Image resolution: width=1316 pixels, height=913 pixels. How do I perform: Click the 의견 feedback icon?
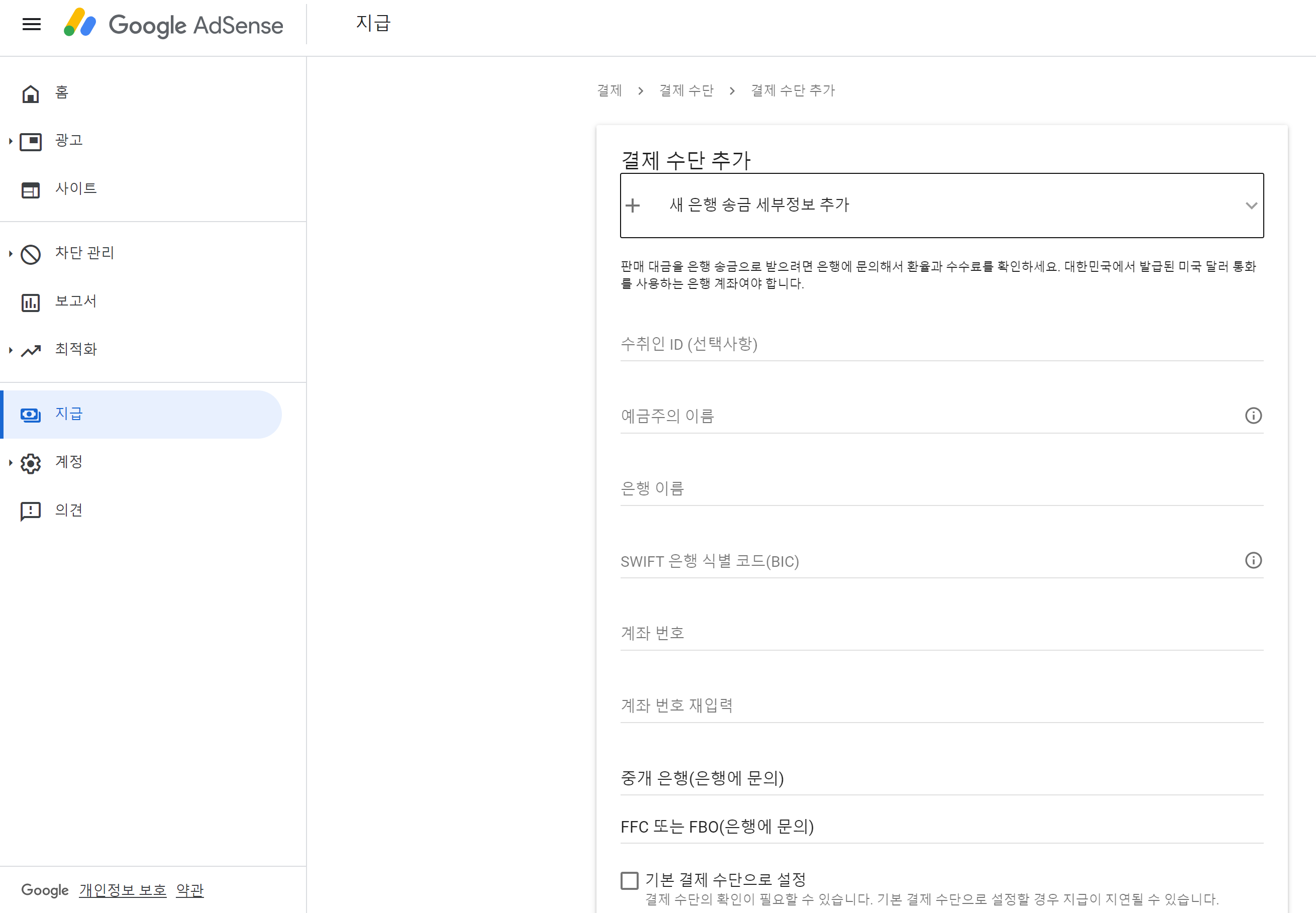click(30, 511)
